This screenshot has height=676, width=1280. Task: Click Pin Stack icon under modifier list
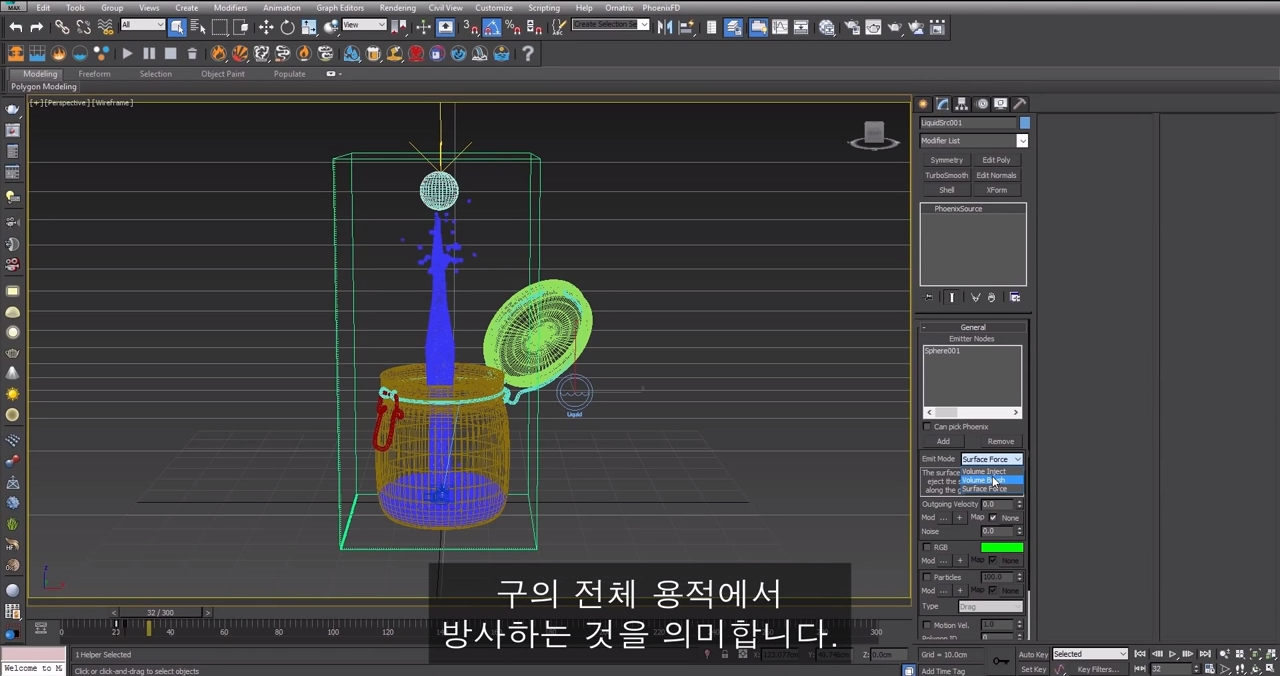tap(929, 297)
